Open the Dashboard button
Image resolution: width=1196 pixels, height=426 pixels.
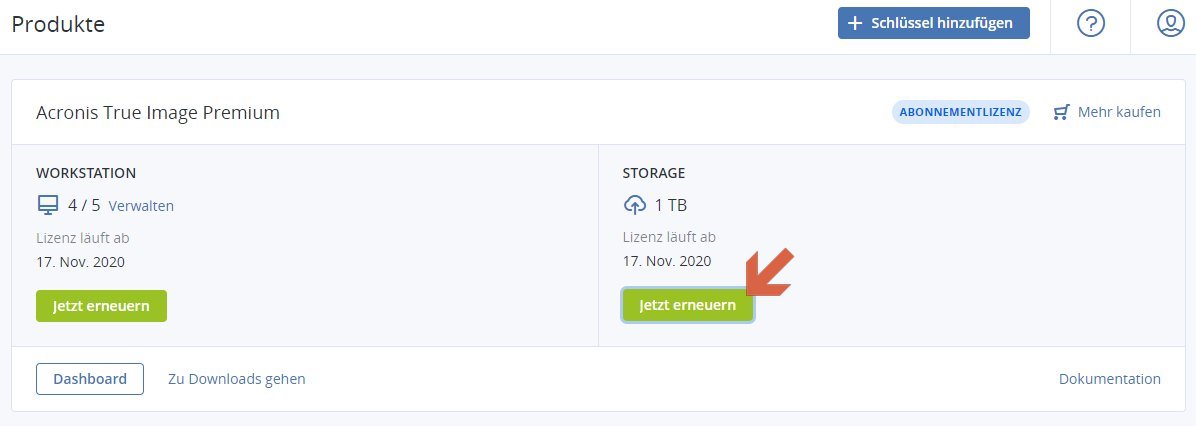pyautogui.click(x=90, y=379)
